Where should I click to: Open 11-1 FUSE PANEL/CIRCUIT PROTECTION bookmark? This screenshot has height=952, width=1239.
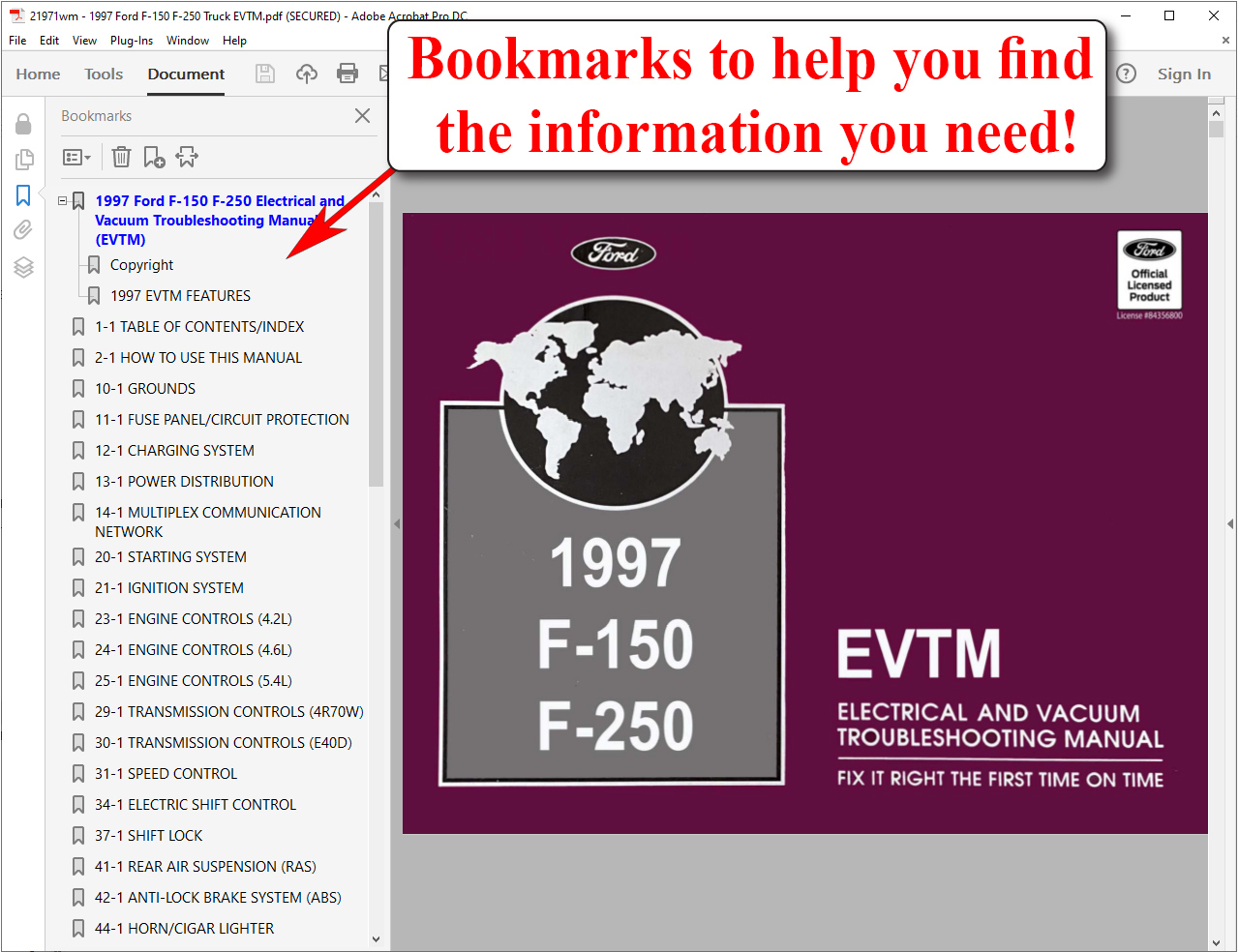tap(222, 420)
